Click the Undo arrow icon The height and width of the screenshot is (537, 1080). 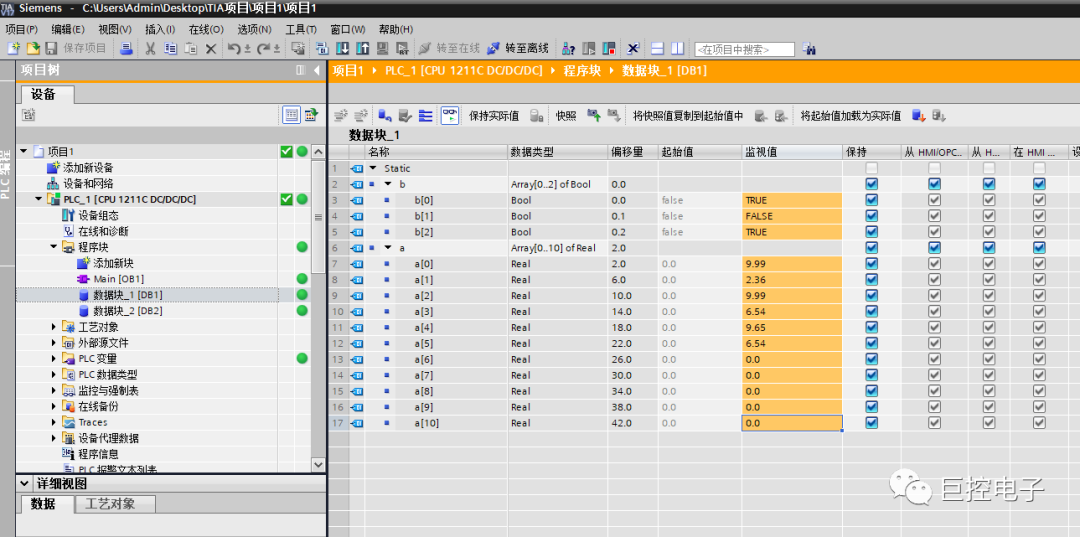[234, 49]
